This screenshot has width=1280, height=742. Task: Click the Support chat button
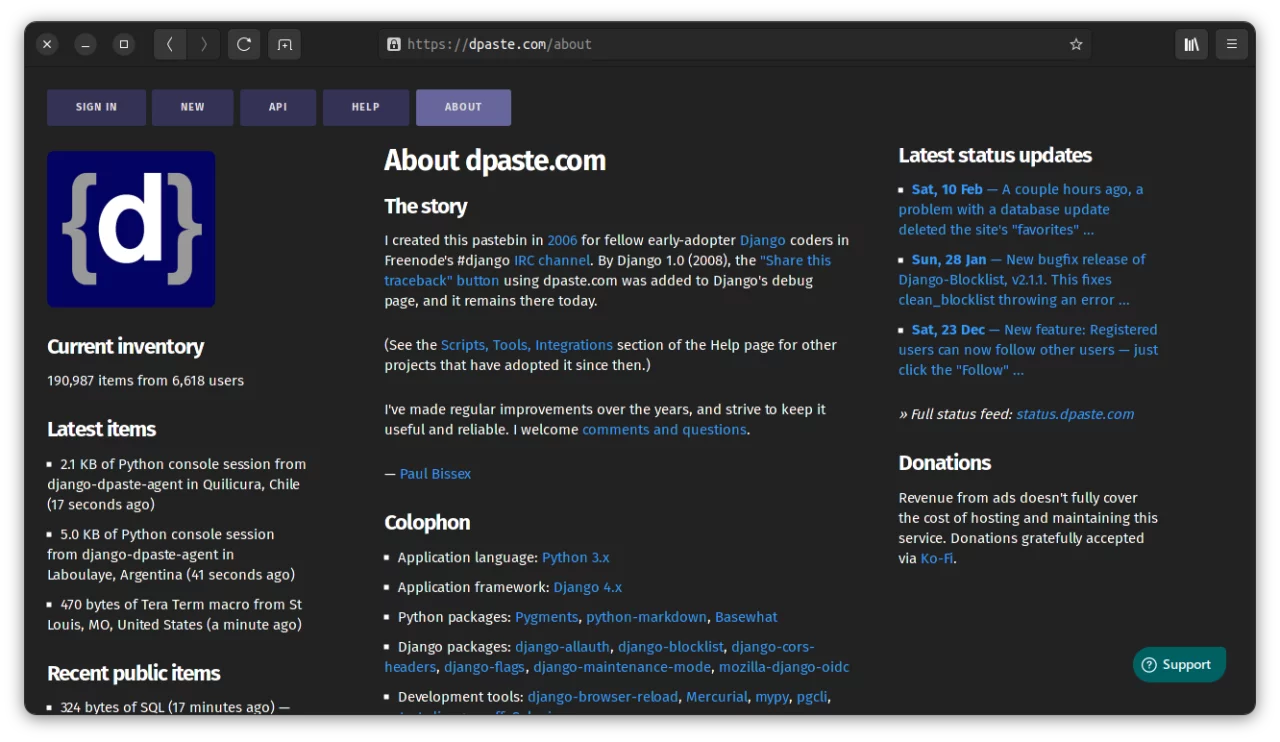tap(1178, 665)
